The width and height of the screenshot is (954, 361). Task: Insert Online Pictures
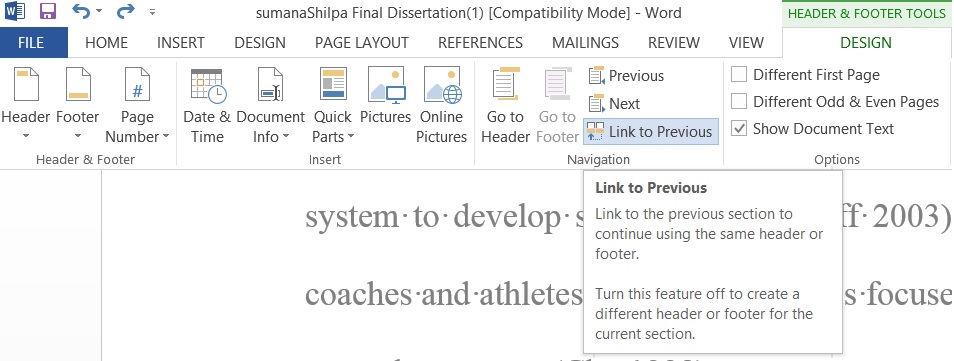click(442, 105)
